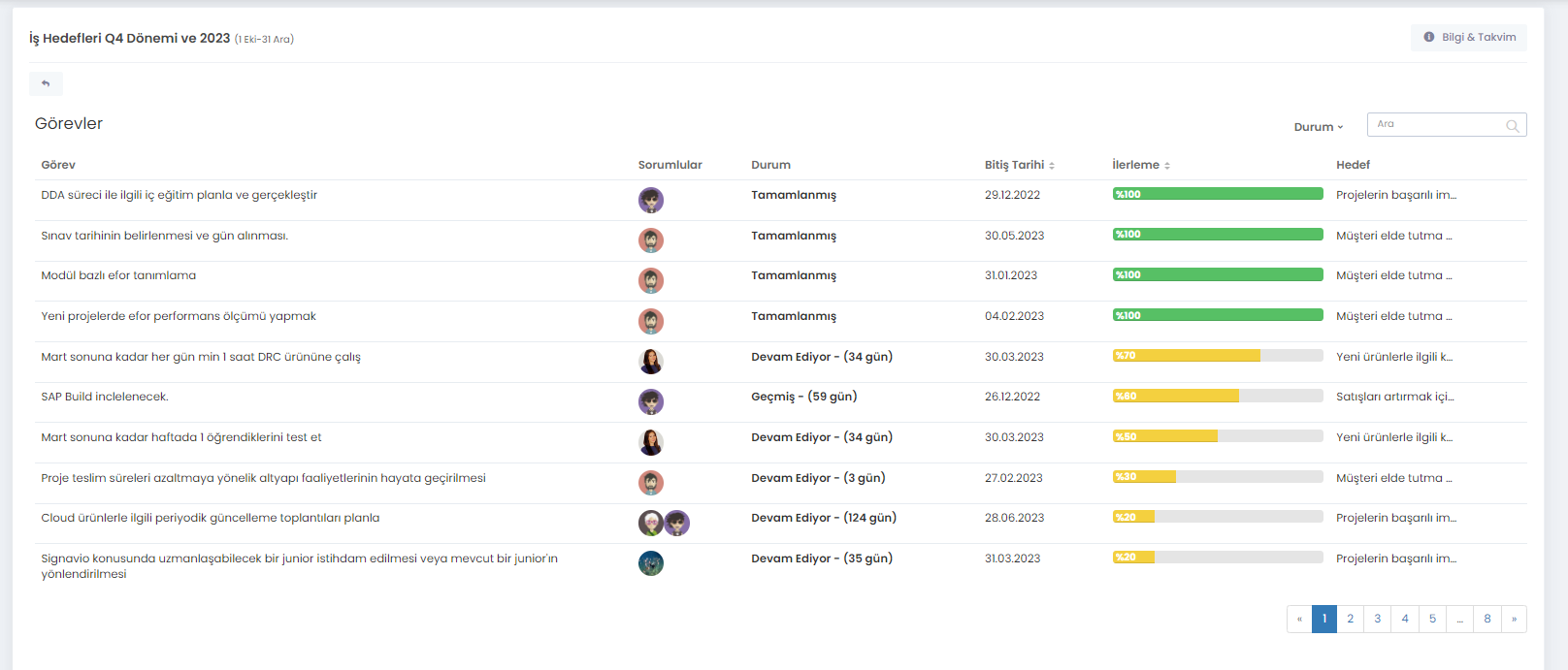Click Hedef Satışları artırmak içi...
1568x670 pixels.
(1395, 397)
